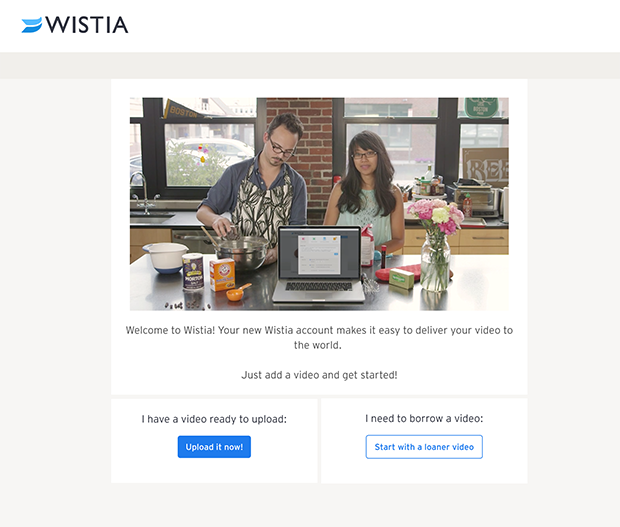The image size is (620, 527).
Task: Click 'I need to borrow a video:' text
Action: 424,418
